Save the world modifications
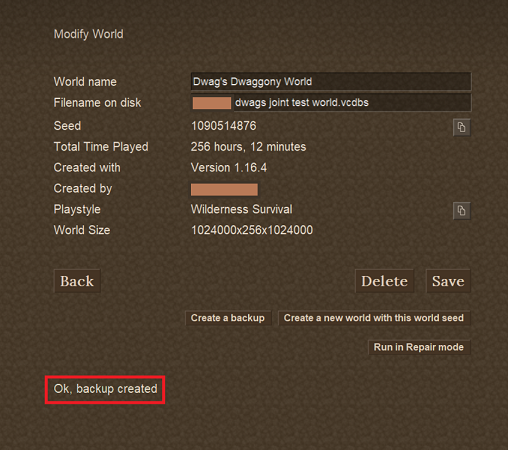 448,281
